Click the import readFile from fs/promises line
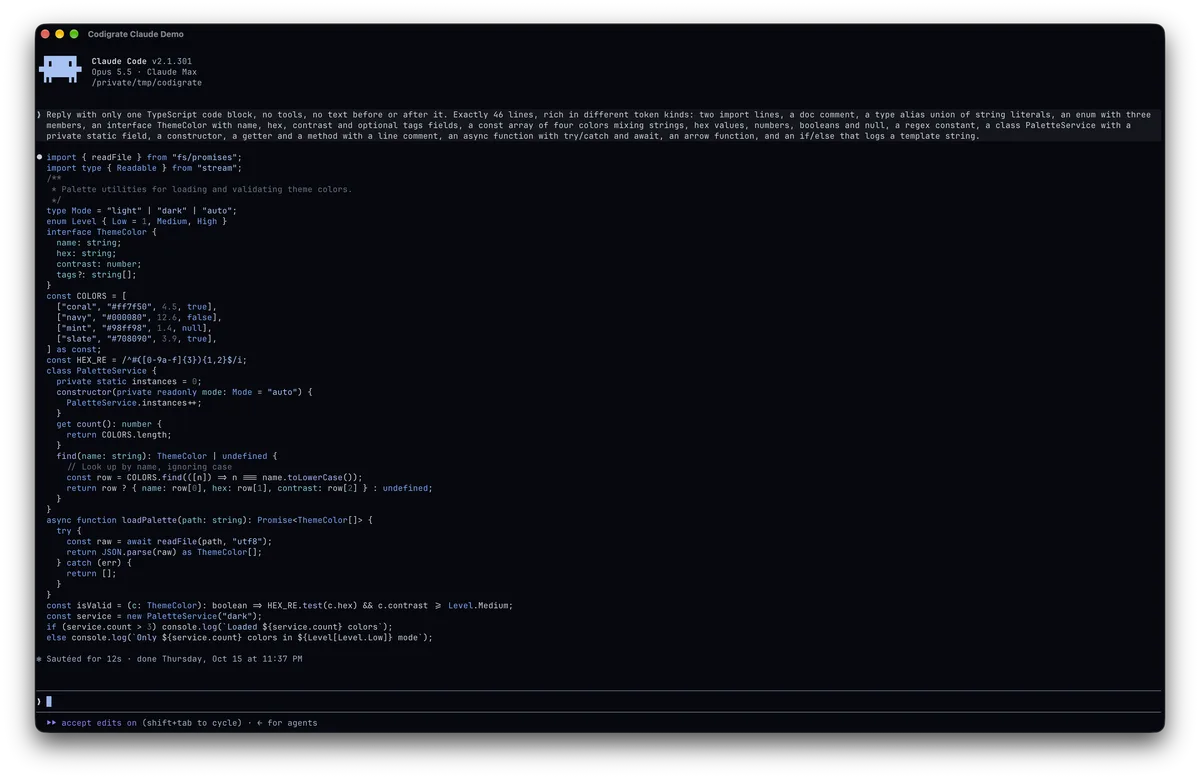Image resolution: width=1200 pixels, height=779 pixels. (x=144, y=157)
